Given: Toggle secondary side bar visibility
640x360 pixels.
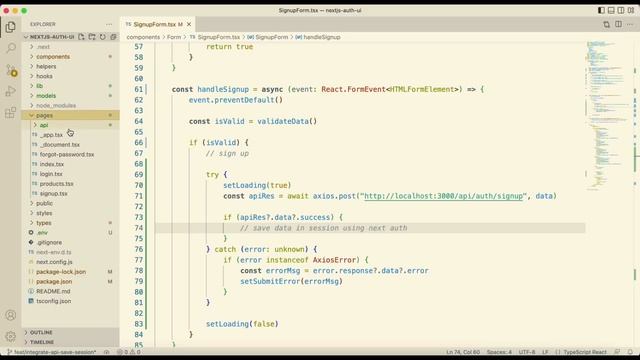Looking at the screenshot, I should tap(621, 10).
